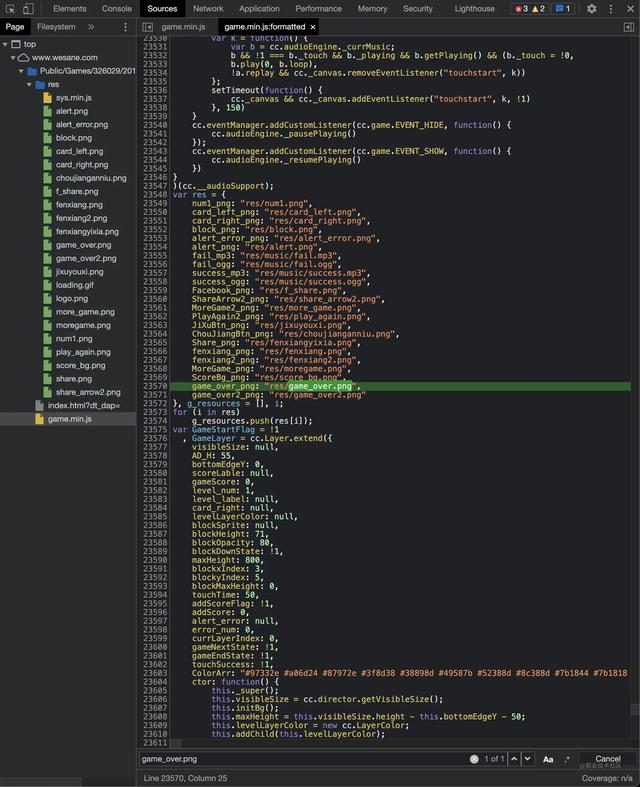640x787 pixels.
Task: Toggle regular expression search option
Action: tap(567, 759)
